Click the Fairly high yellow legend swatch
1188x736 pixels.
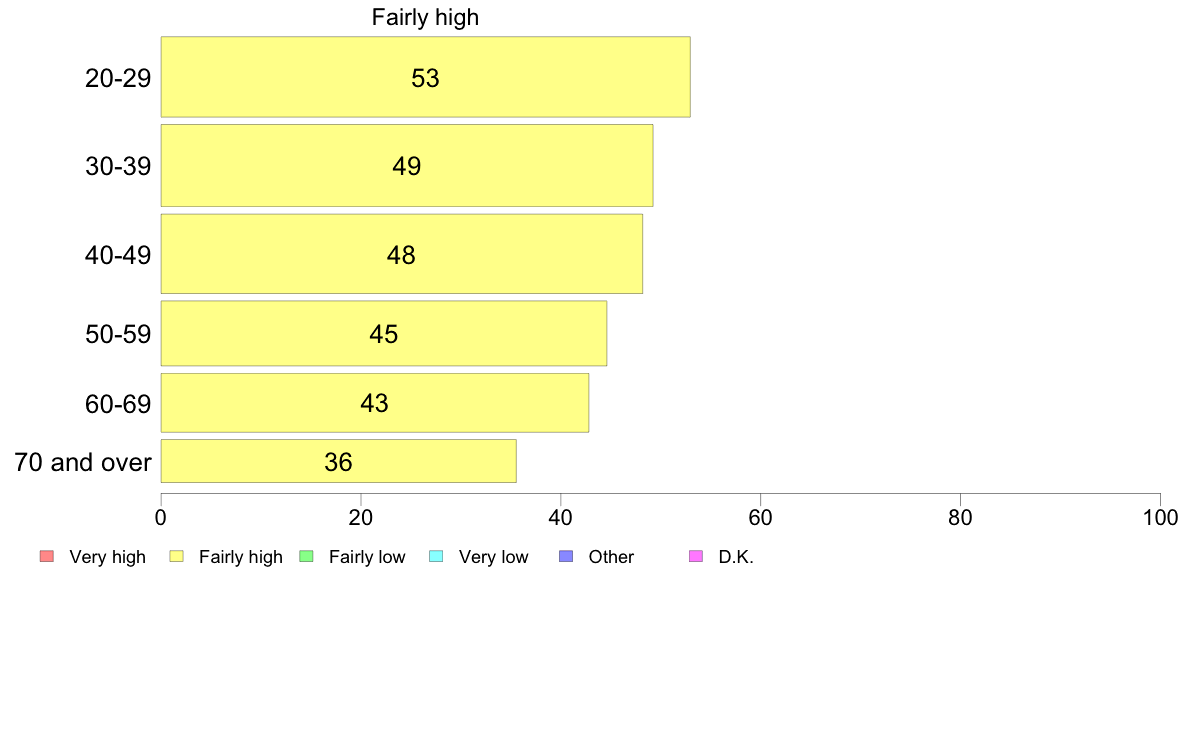177,556
